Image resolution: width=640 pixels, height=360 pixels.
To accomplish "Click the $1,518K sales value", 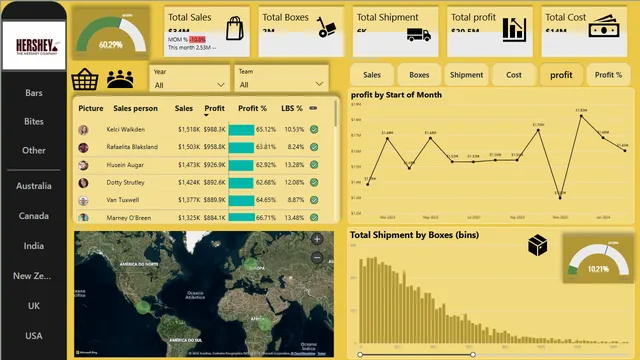I will click(x=189, y=129).
